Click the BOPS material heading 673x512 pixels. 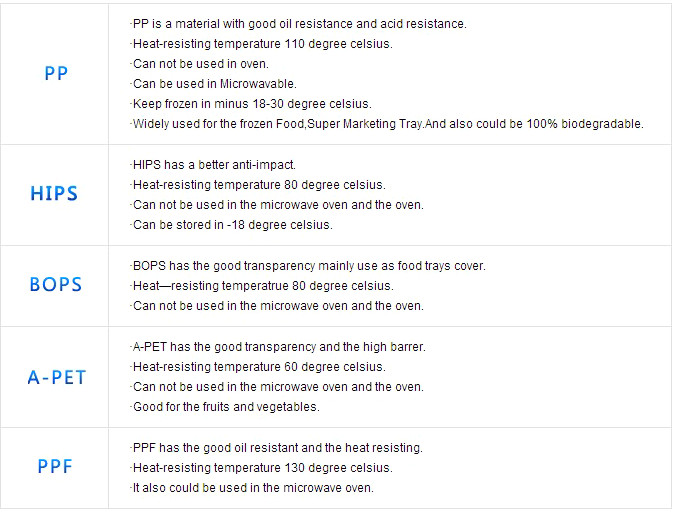[x=55, y=285]
